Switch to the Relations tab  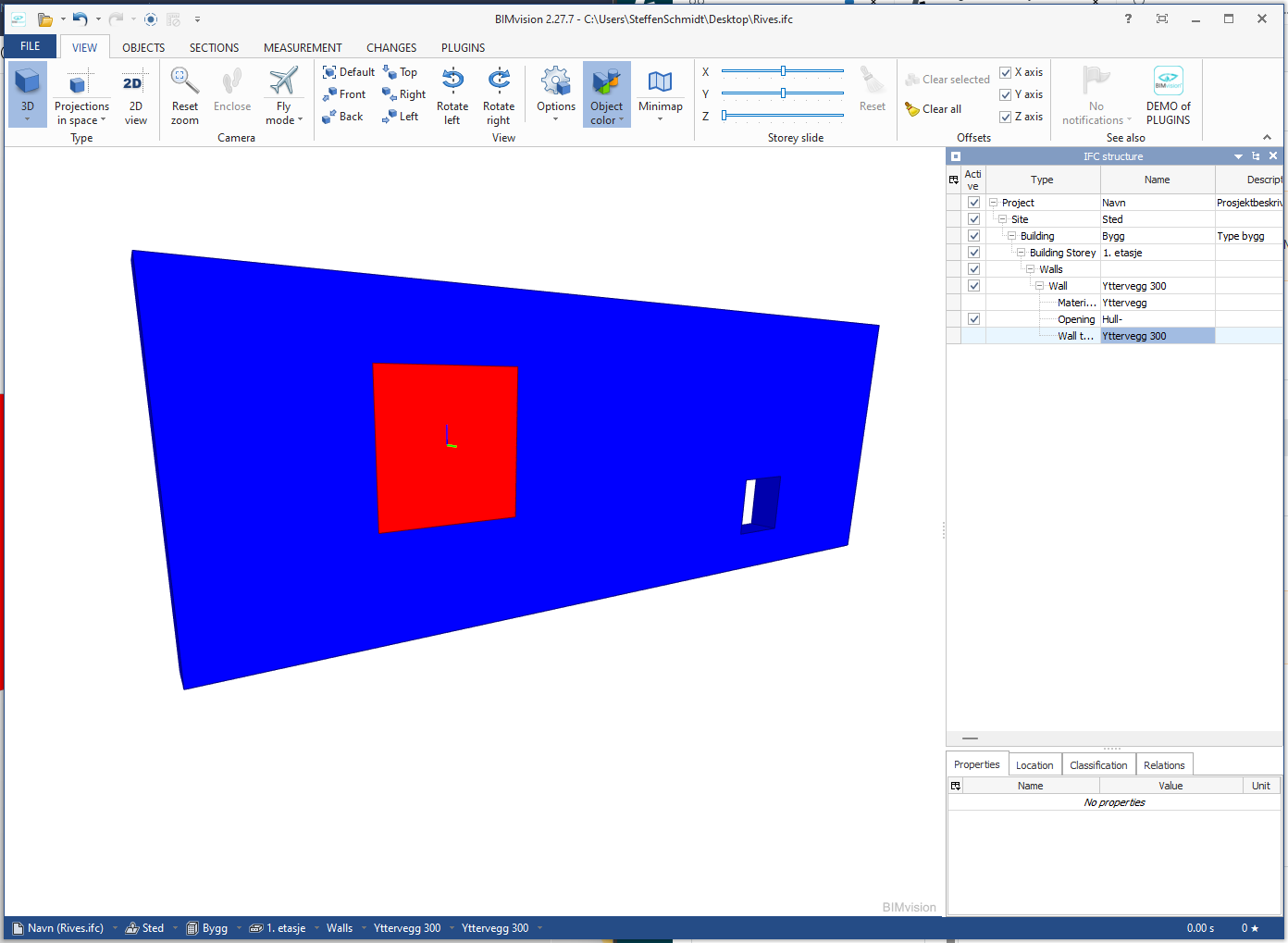click(x=1163, y=765)
